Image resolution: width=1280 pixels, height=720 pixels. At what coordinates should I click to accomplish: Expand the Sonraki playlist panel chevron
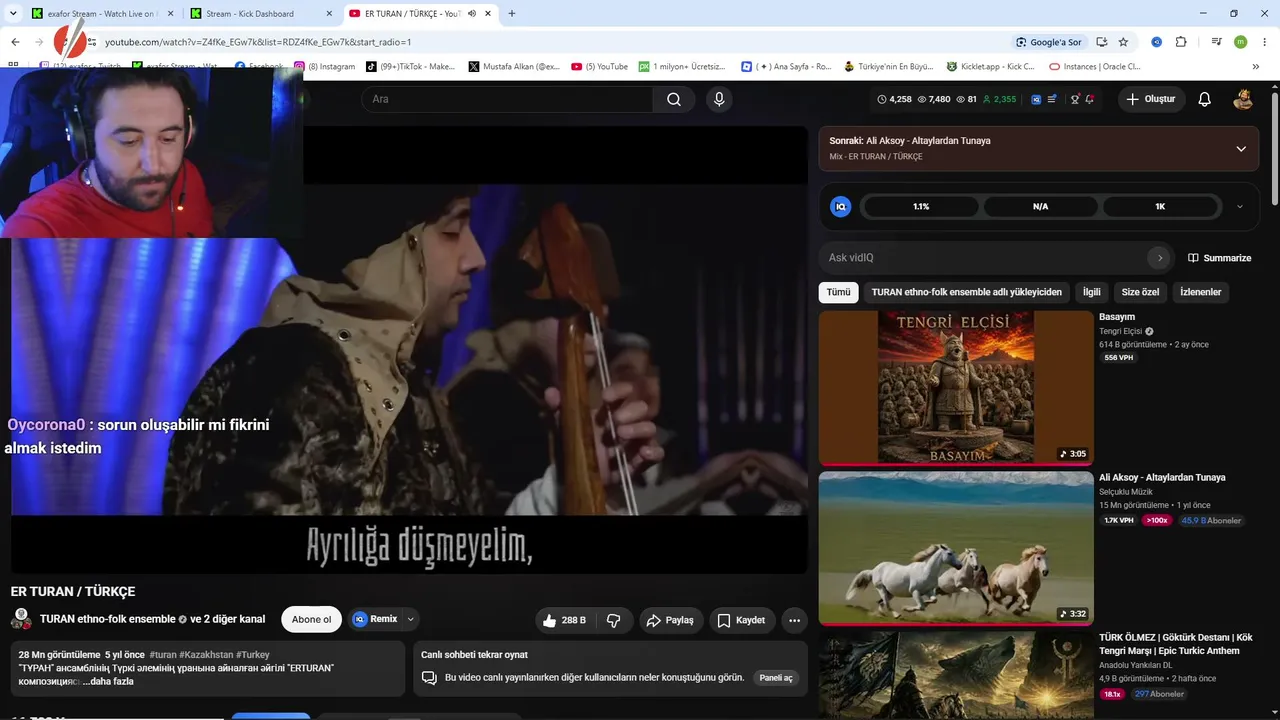coord(1241,149)
